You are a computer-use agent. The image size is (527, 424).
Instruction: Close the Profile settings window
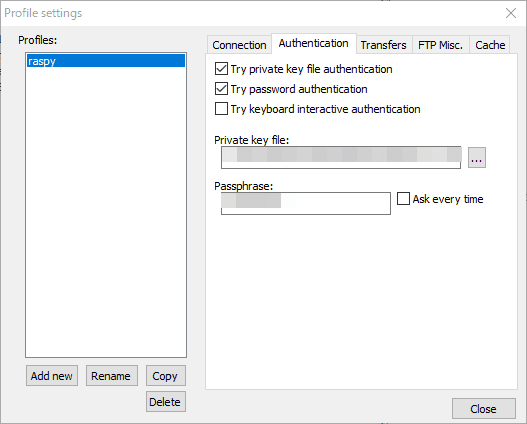click(x=511, y=13)
